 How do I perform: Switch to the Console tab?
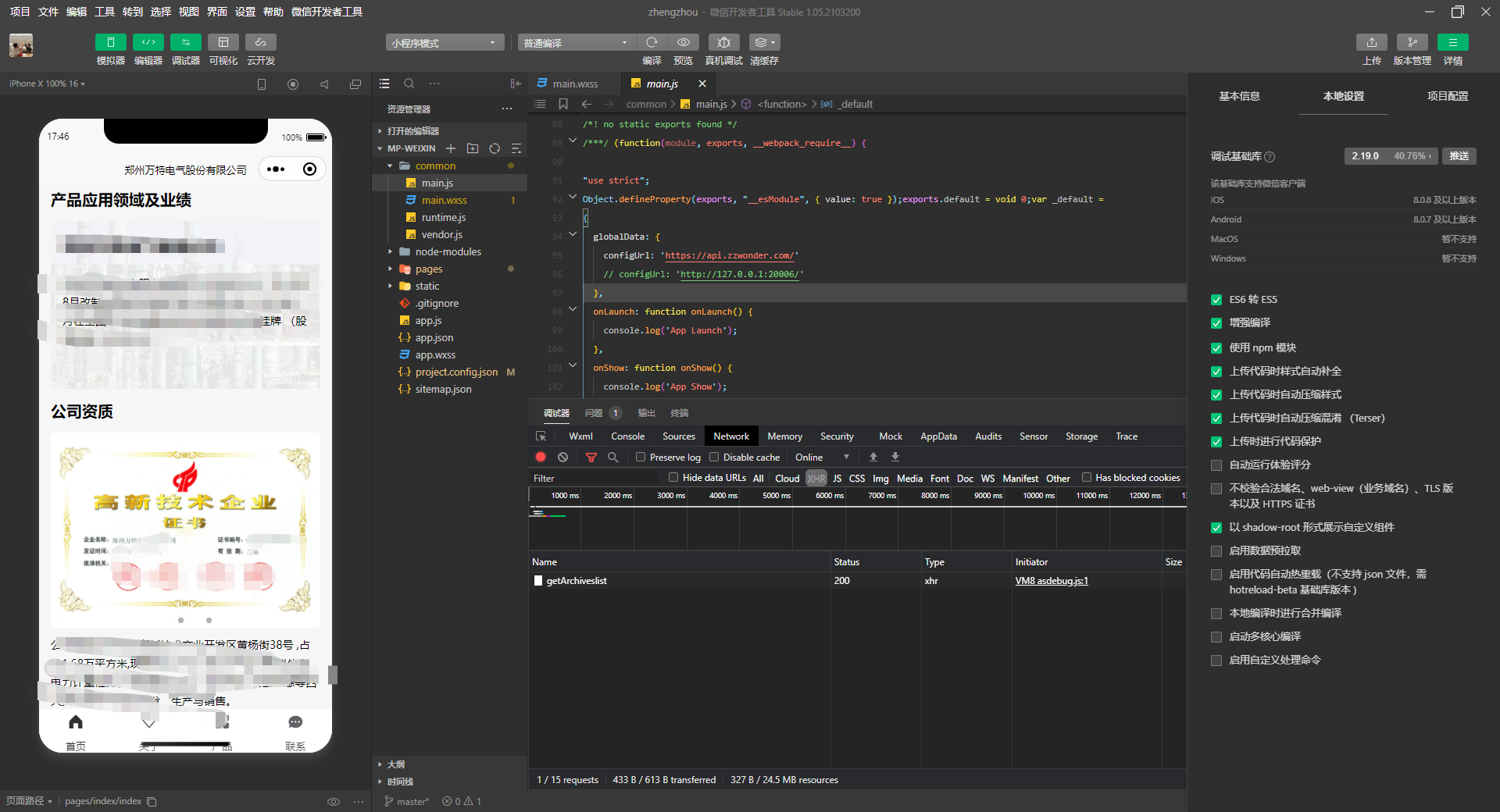coord(627,436)
